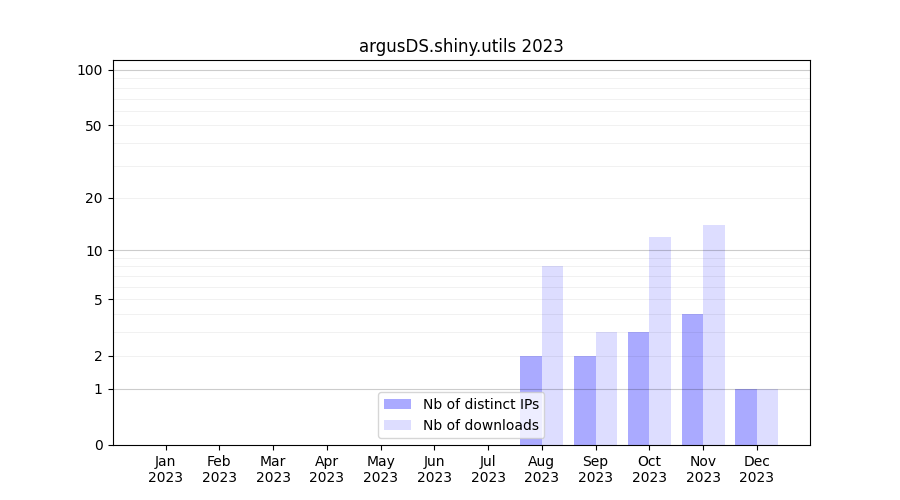Click the 100 y-axis tick label
Viewport: 900px width, 500px height.
pos(90,70)
